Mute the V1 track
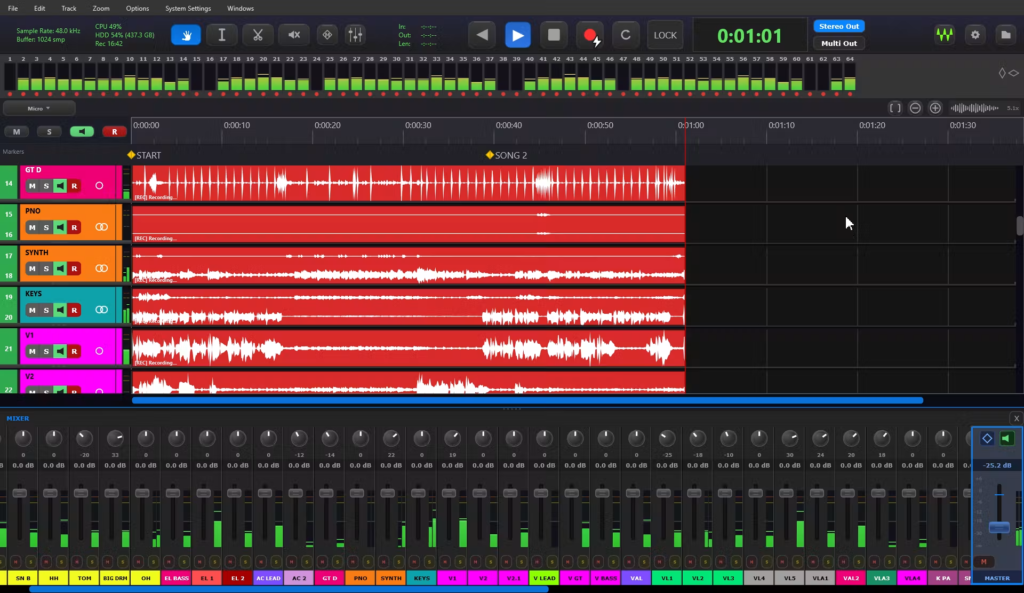 click(x=32, y=351)
